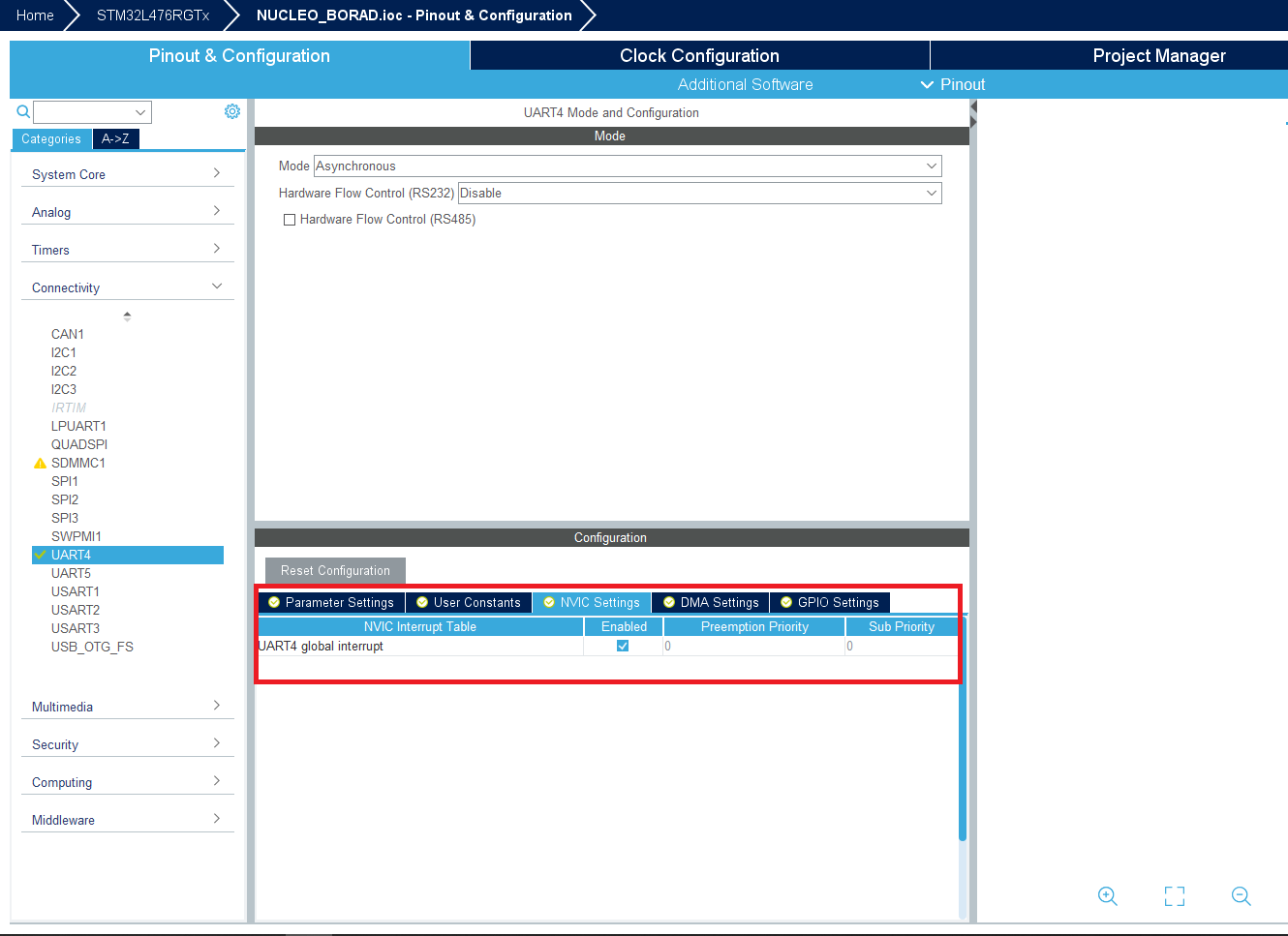The width and height of the screenshot is (1288, 936).
Task: Click the search magnifier icon
Action: click(x=23, y=111)
